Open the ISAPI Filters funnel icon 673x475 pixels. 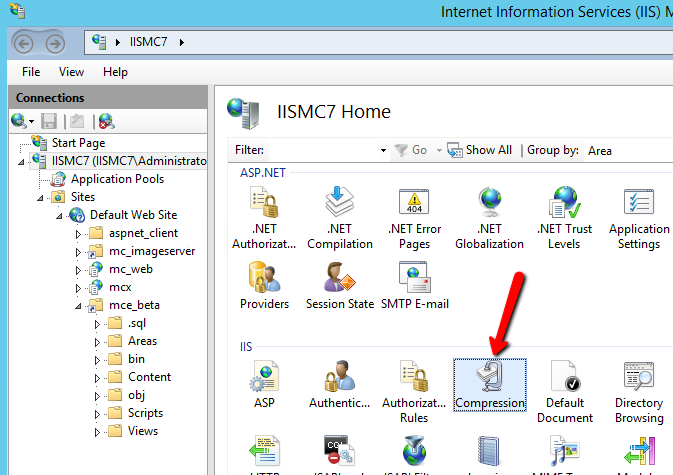tap(414, 451)
